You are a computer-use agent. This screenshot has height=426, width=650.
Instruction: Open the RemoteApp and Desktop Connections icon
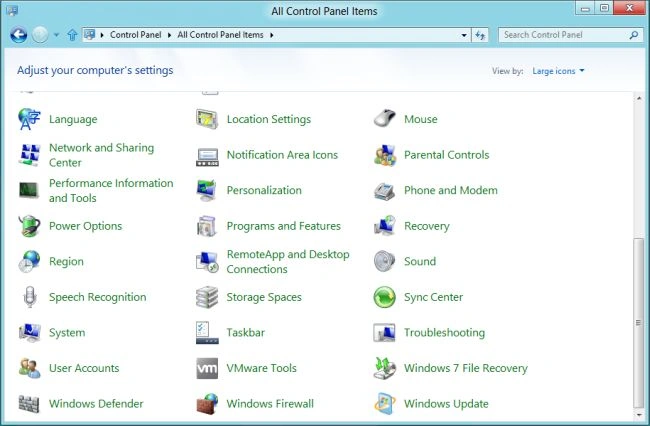(x=207, y=262)
